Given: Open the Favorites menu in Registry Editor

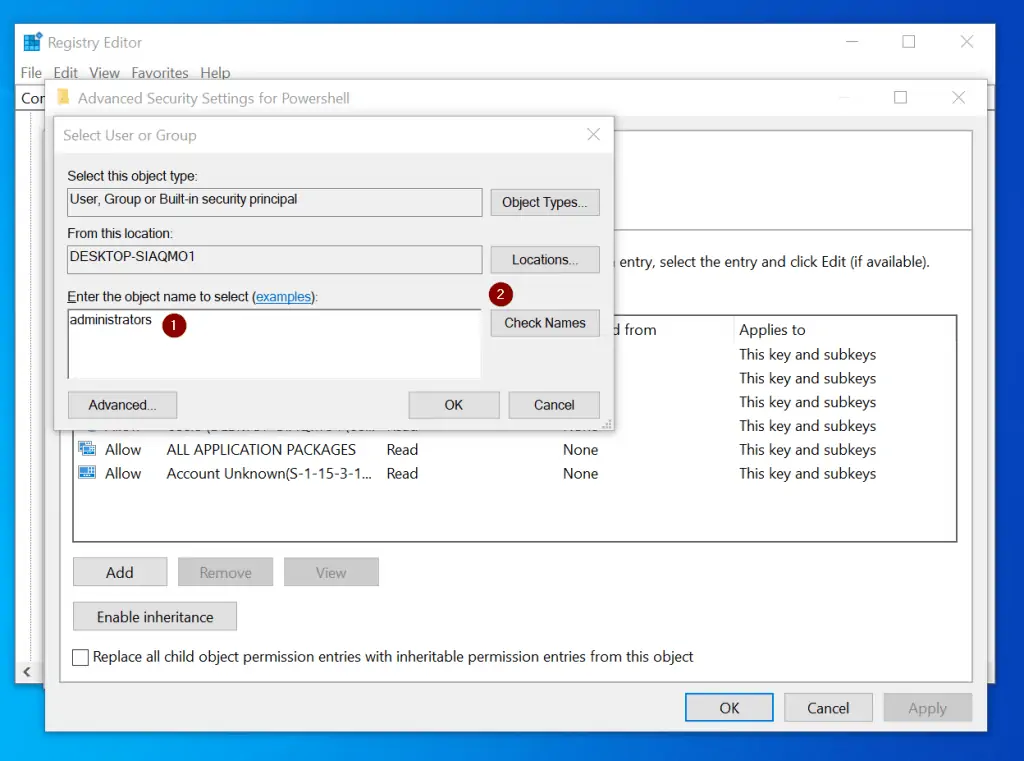Looking at the screenshot, I should point(159,73).
